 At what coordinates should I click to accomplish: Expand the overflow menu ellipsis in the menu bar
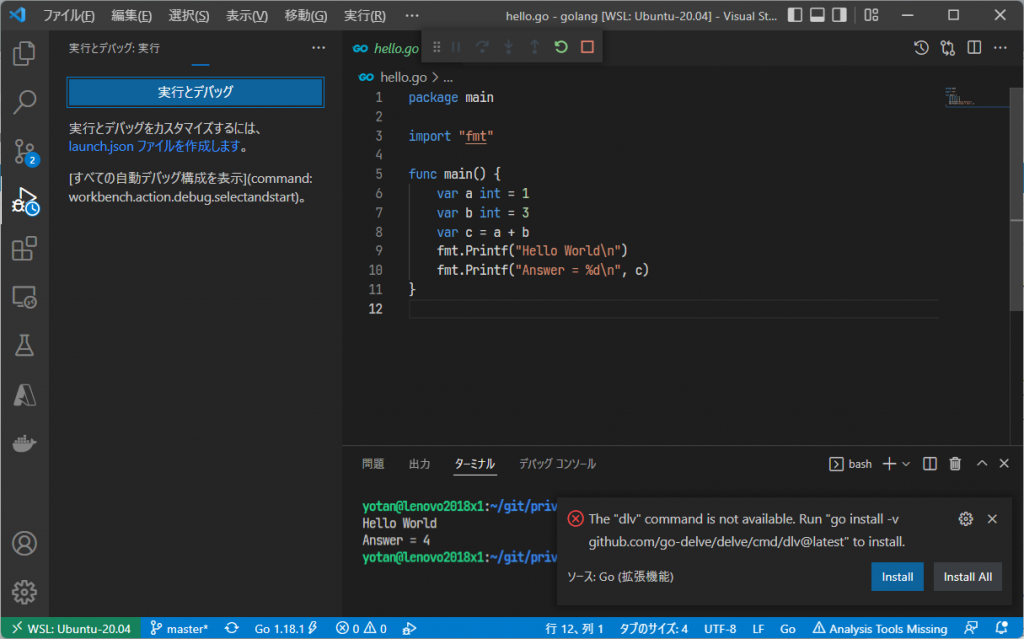tap(411, 16)
